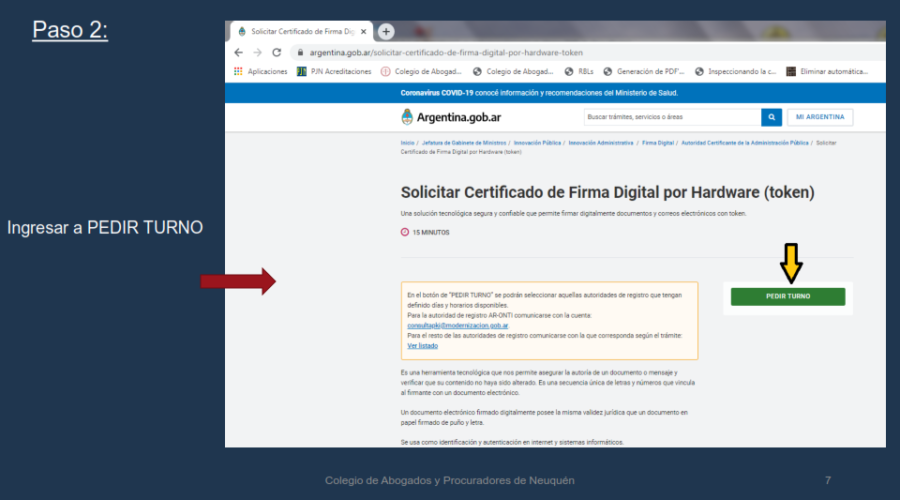Open Generación de PDF bookmark

pos(644,72)
